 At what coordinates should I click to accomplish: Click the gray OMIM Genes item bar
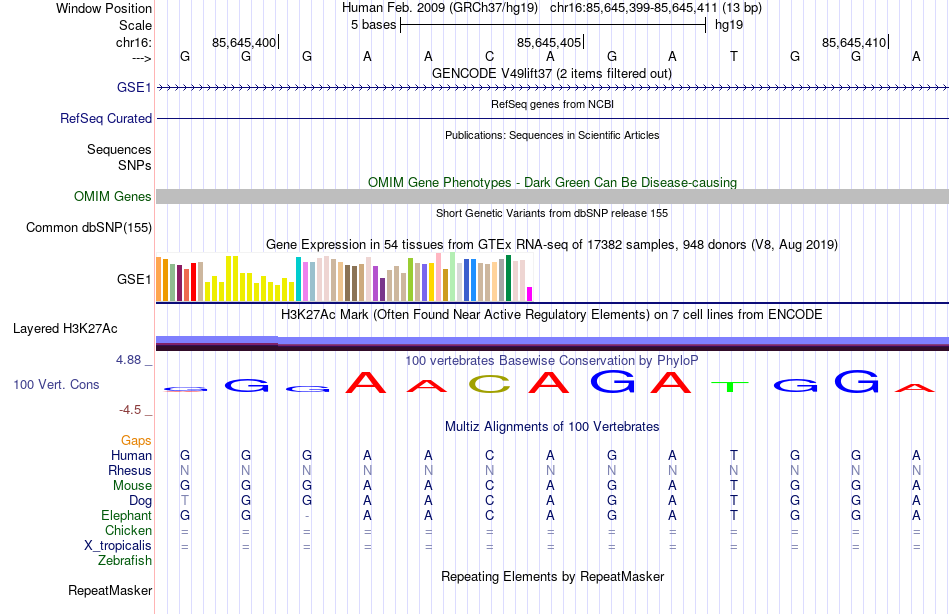click(x=552, y=196)
